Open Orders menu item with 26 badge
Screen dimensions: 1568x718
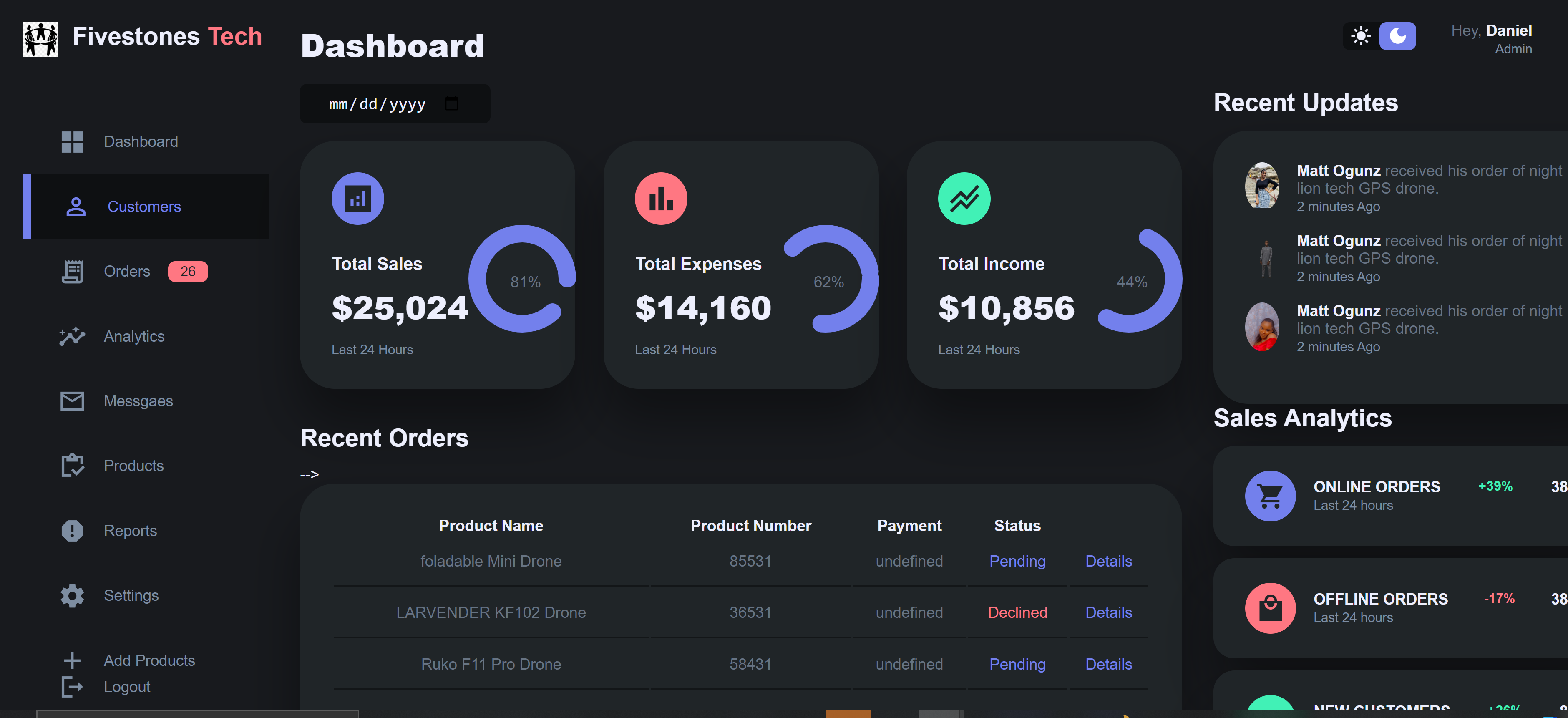pos(127,272)
